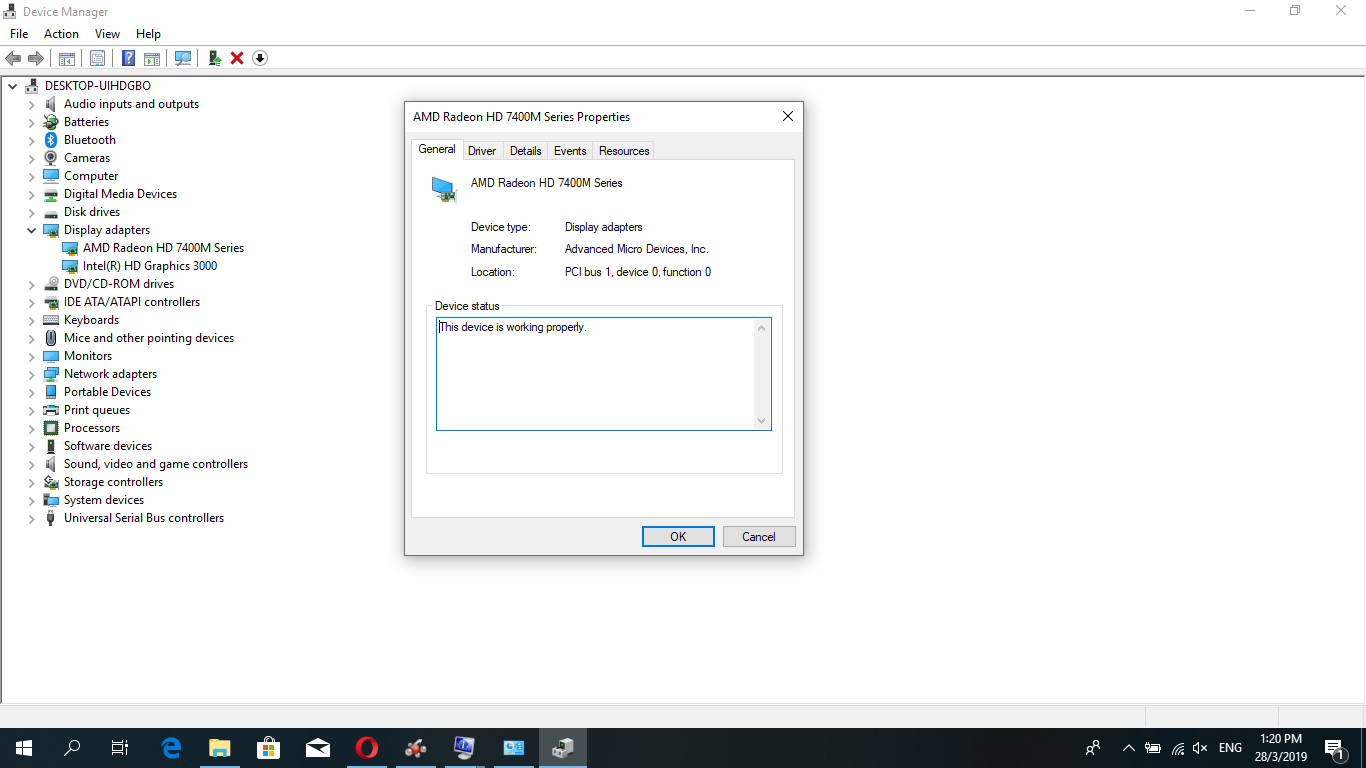Select the Monitors category

[88, 356]
